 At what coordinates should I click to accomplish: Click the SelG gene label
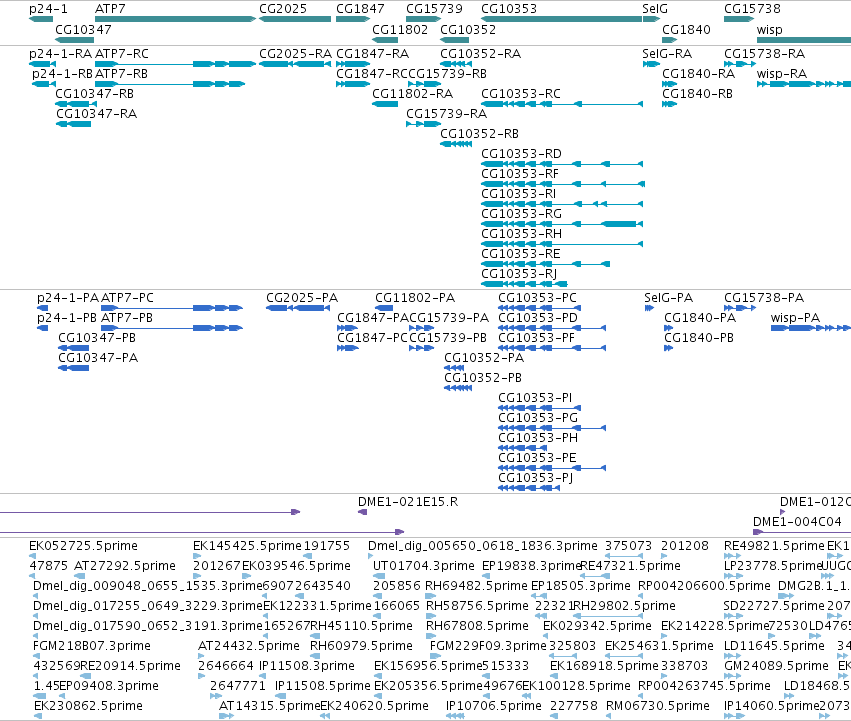click(x=655, y=9)
